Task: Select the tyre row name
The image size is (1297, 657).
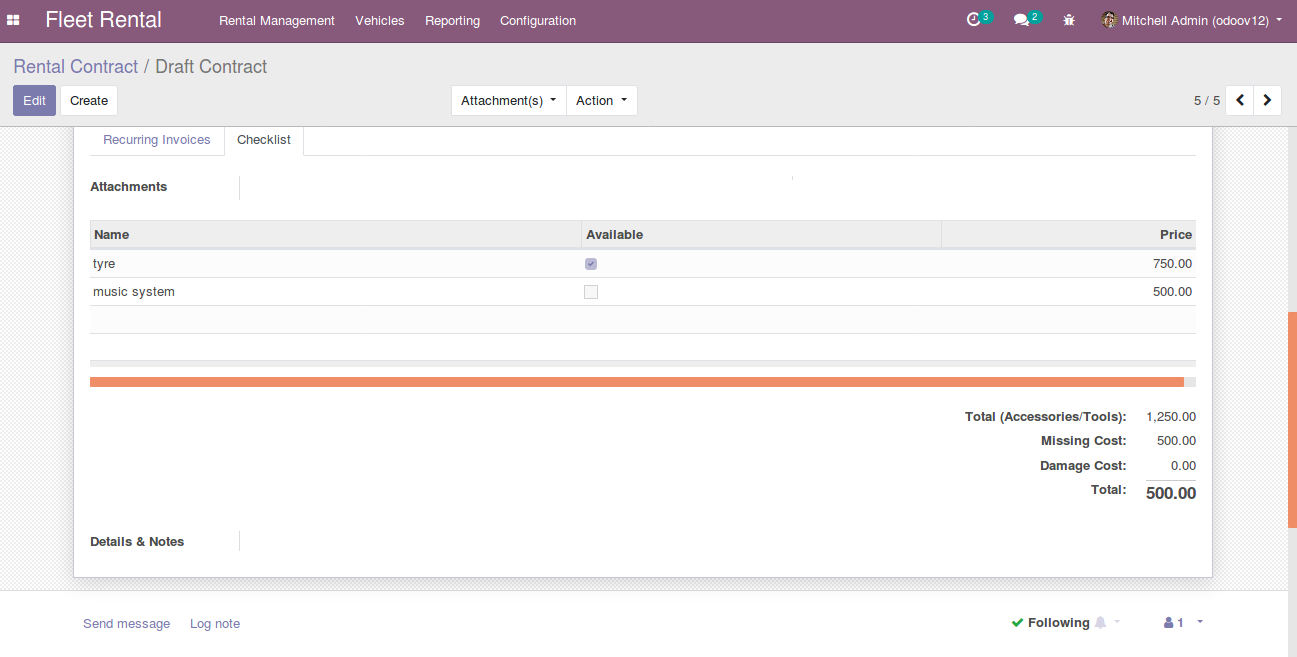Action: tap(104, 264)
